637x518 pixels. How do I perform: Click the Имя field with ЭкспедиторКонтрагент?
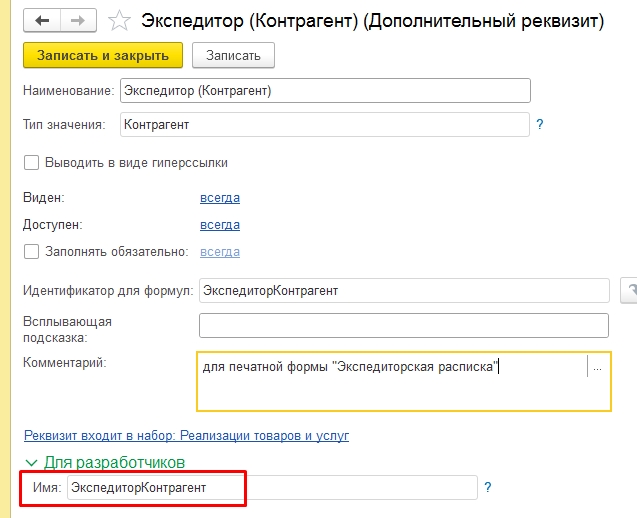pyautogui.click(x=272, y=487)
